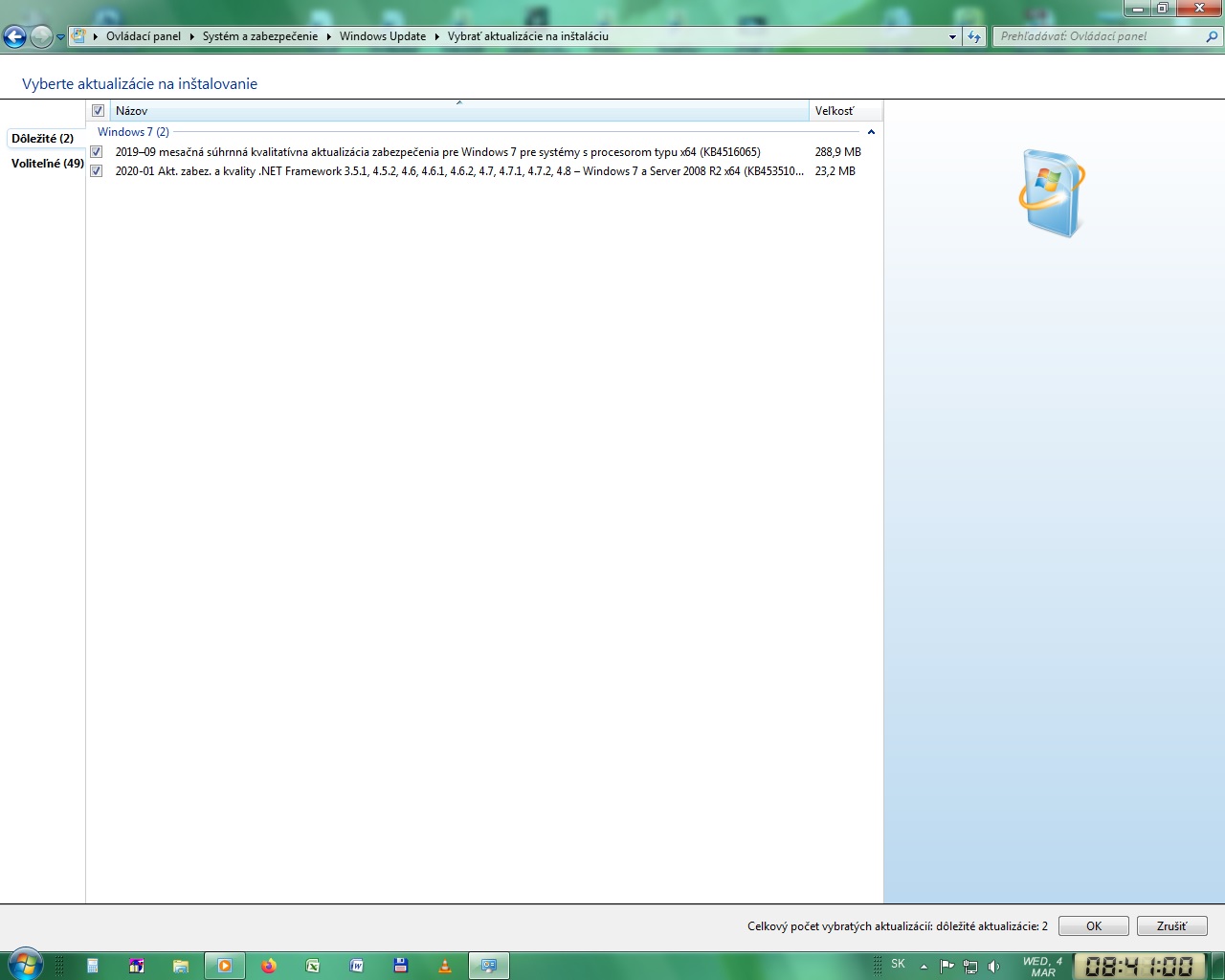Image resolution: width=1225 pixels, height=980 pixels.
Task: Navigate to 'Ovládací panel' breadcrumb
Action: (x=143, y=36)
